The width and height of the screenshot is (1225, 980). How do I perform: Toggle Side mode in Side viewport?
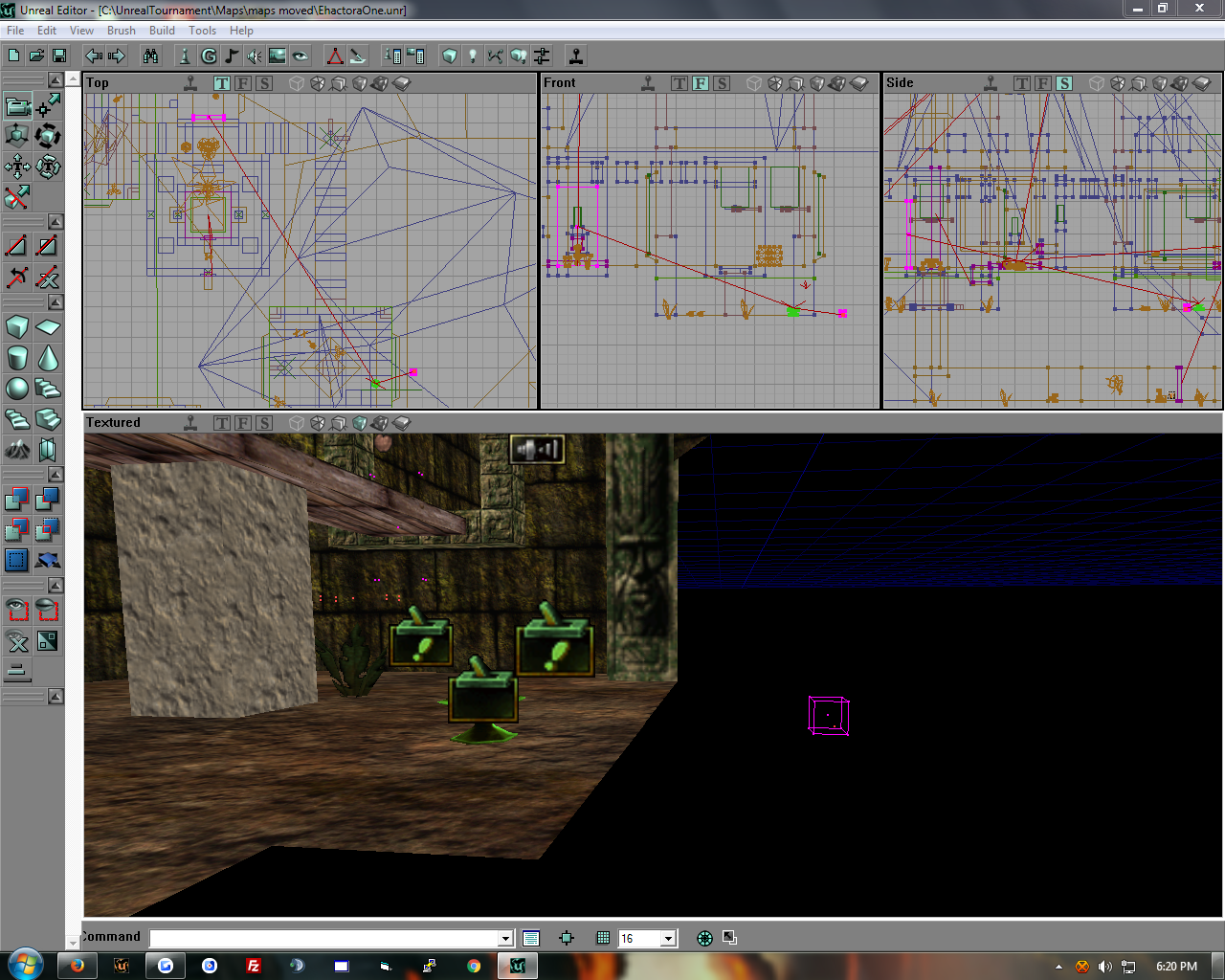pos(1064,83)
